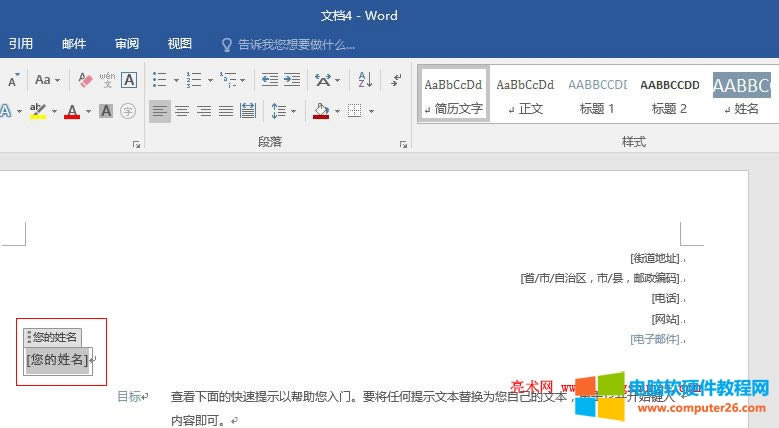Apply Character Border to text

click(129, 79)
